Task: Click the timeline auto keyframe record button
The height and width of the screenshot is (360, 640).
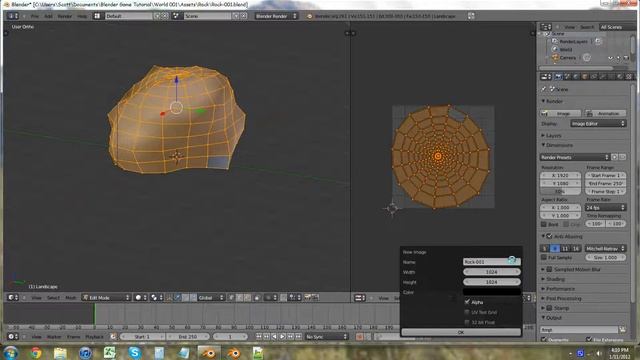Action: tap(360, 337)
